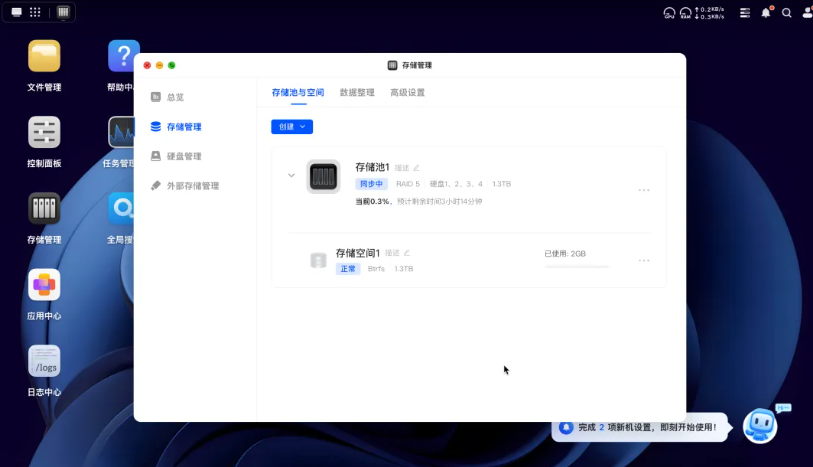The height and width of the screenshot is (467, 813).
Task: Open the app grid launcher icon
Action: pos(35,12)
